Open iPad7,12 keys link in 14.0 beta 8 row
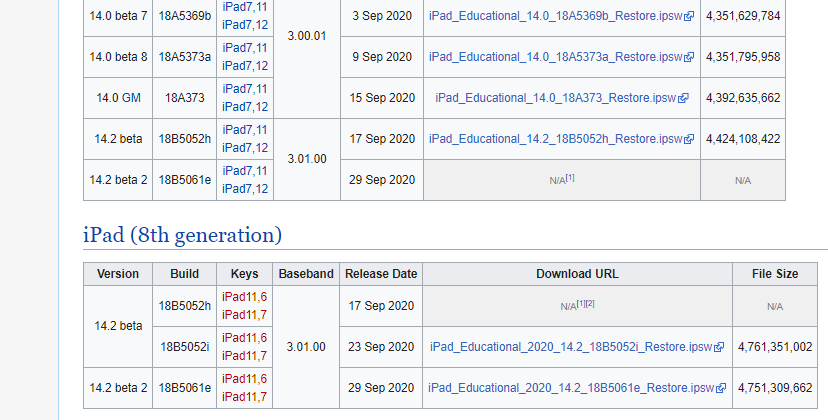828x420 pixels. [245, 66]
